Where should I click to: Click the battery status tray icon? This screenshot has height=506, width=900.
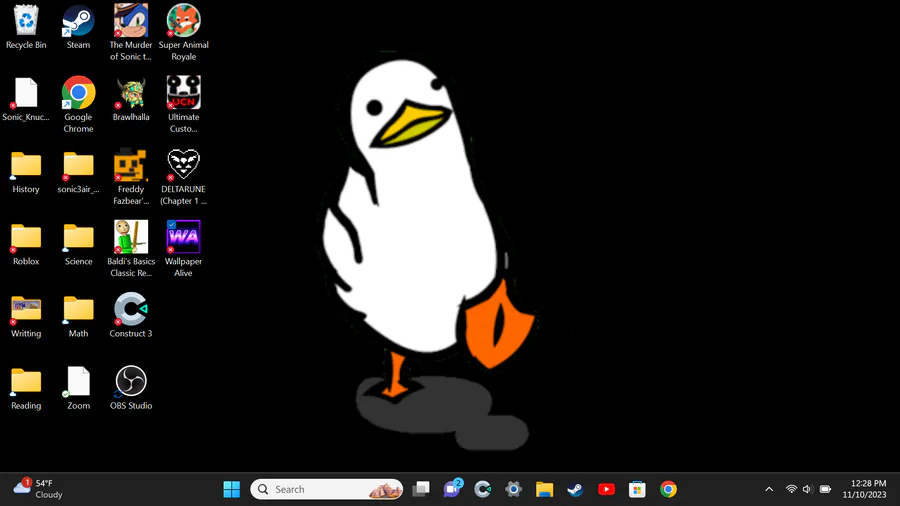click(825, 489)
